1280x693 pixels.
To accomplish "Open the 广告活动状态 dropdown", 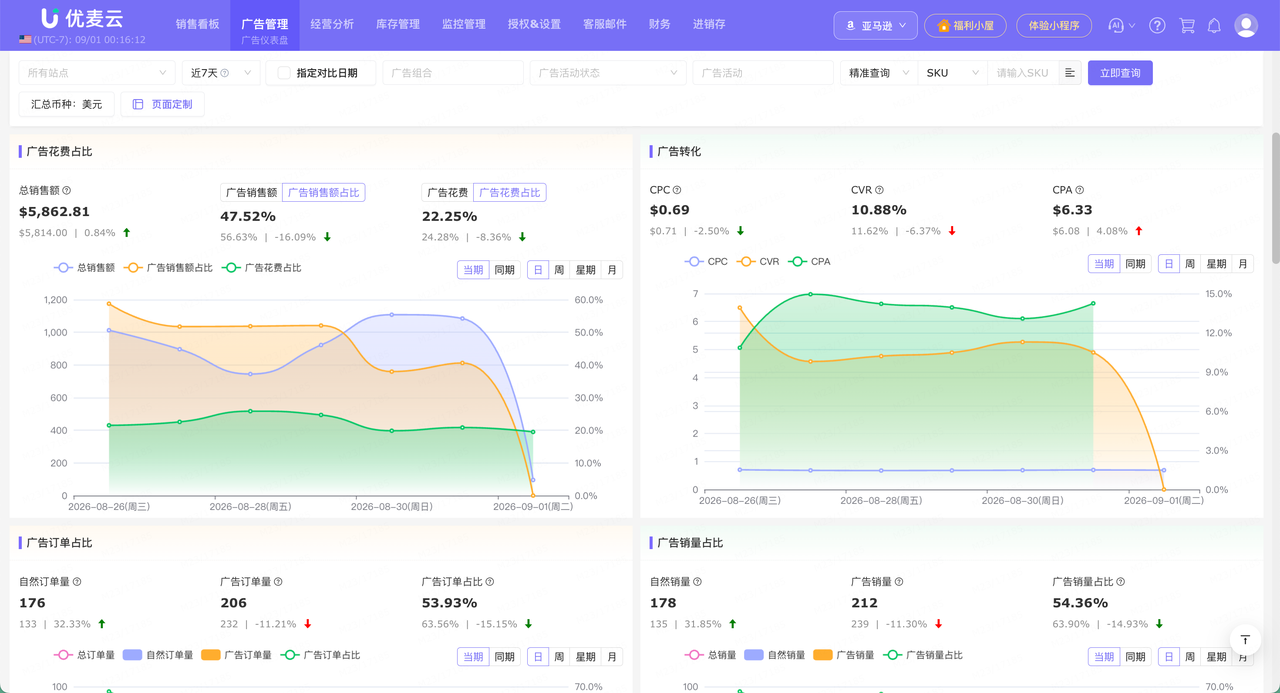I will (x=608, y=73).
